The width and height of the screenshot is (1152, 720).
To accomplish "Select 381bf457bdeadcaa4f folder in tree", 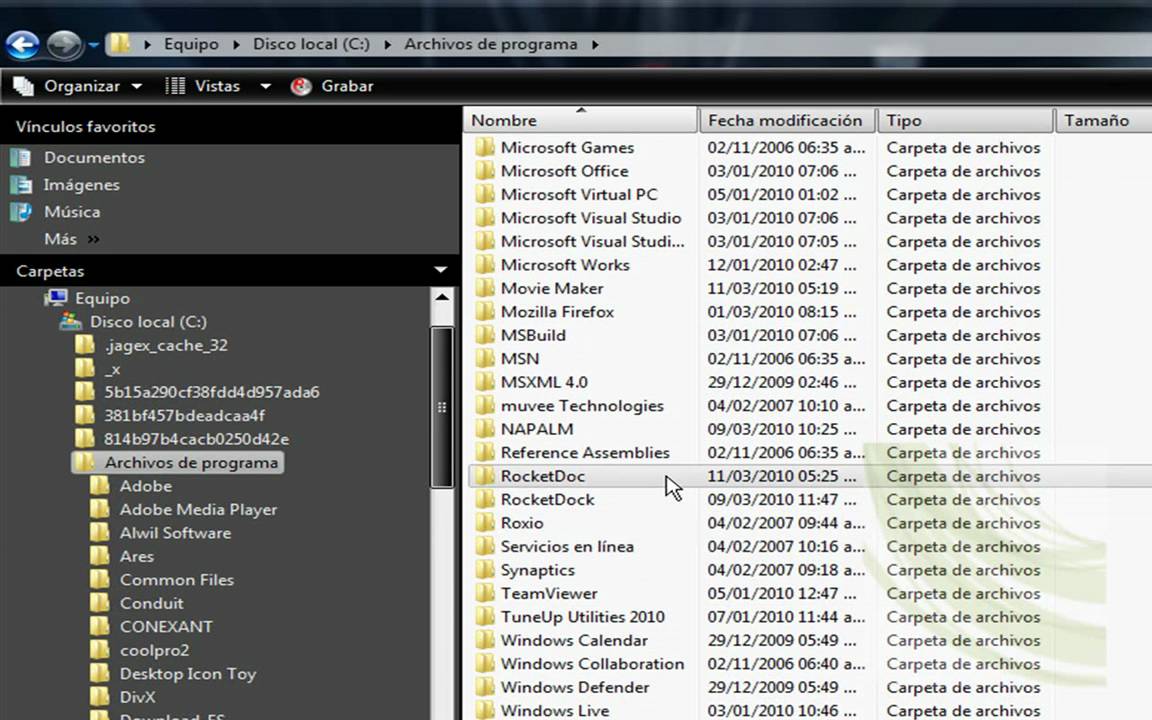I will pos(184,416).
